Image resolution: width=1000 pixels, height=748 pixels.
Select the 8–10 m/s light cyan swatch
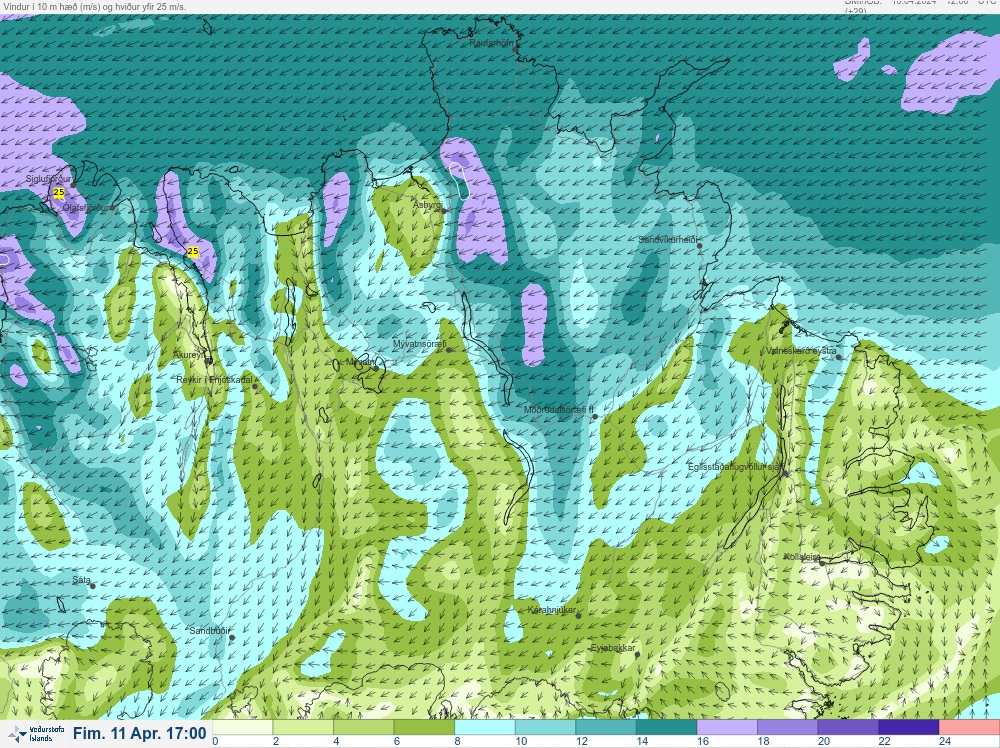[x=485, y=727]
